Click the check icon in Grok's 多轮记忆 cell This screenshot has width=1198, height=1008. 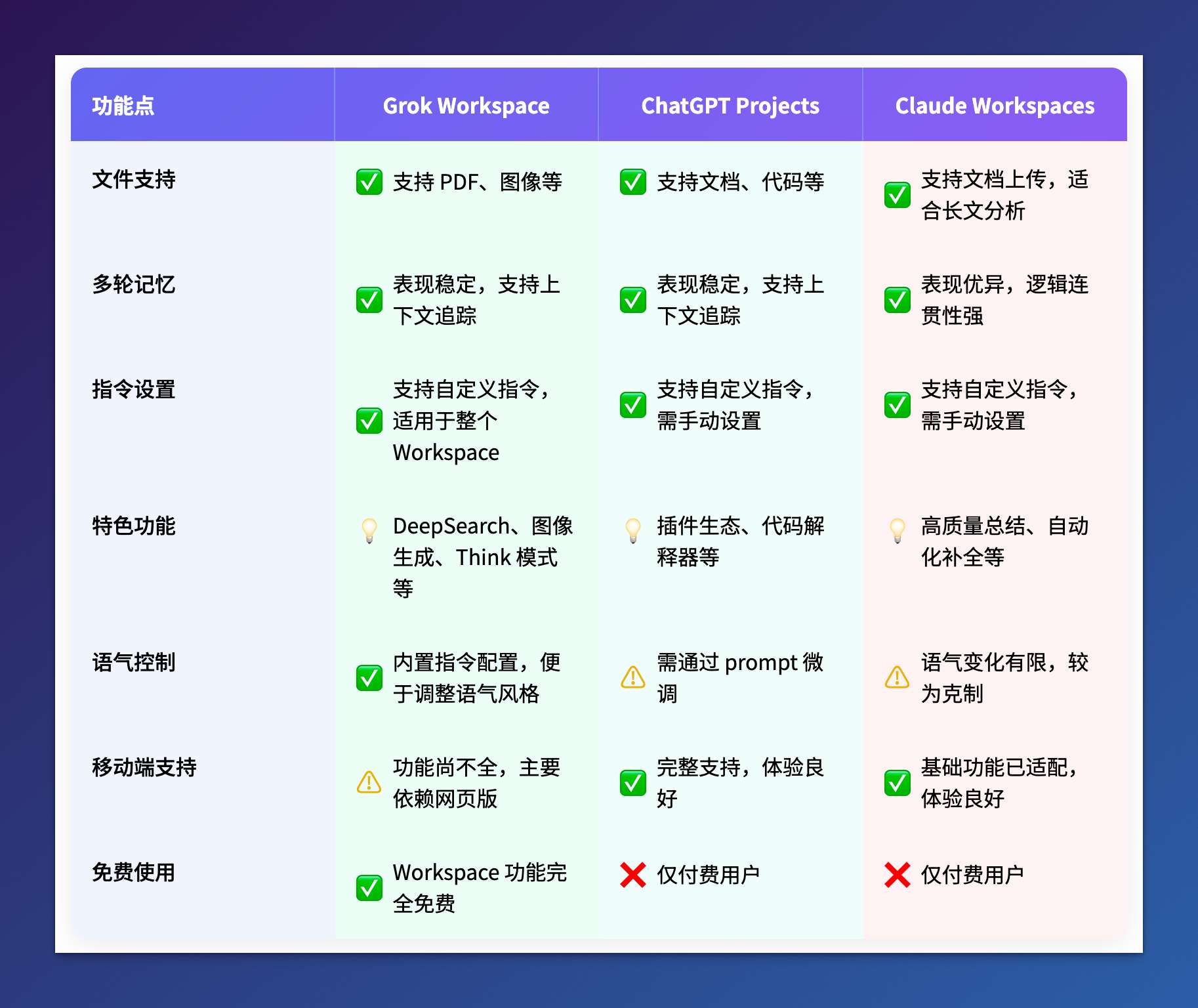pos(369,300)
